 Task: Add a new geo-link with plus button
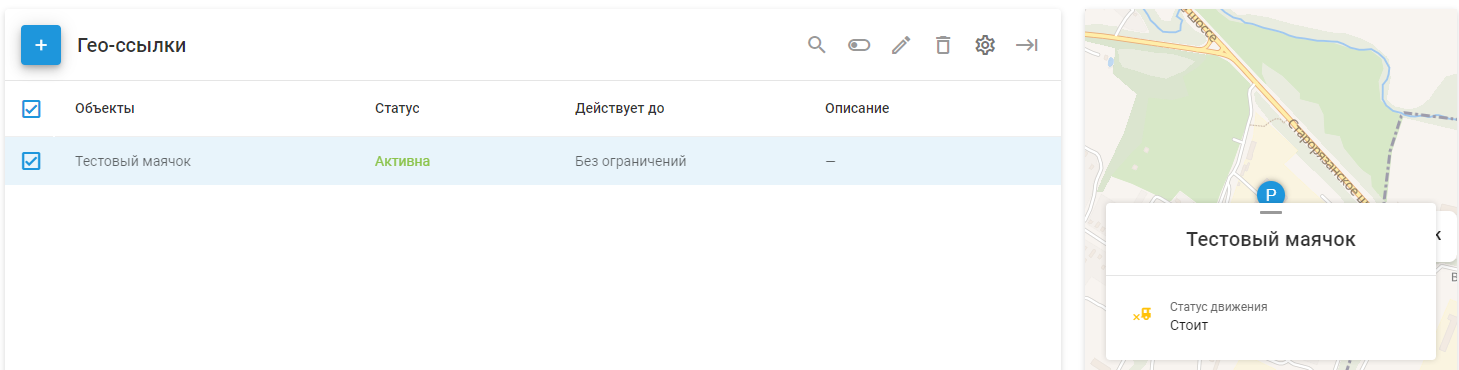[x=41, y=45]
